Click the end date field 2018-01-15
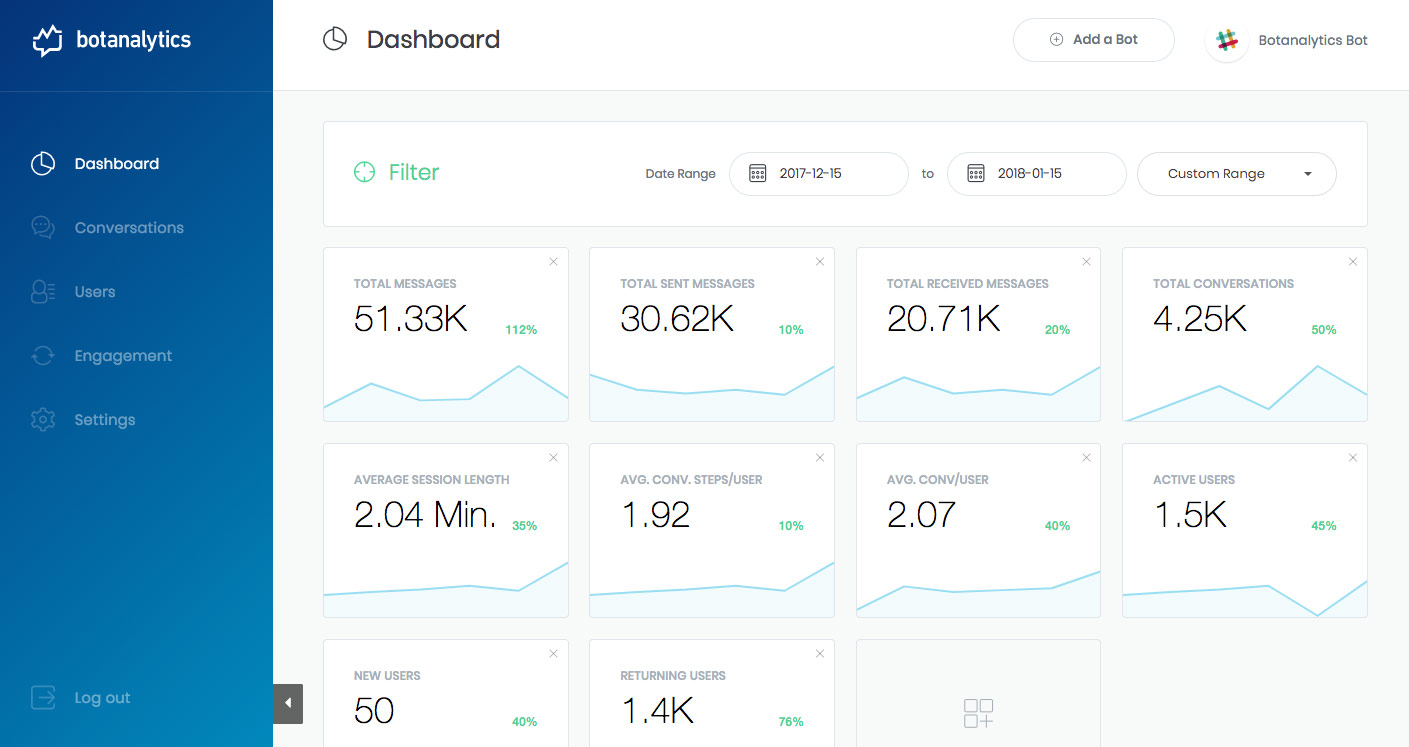 (x=1037, y=174)
